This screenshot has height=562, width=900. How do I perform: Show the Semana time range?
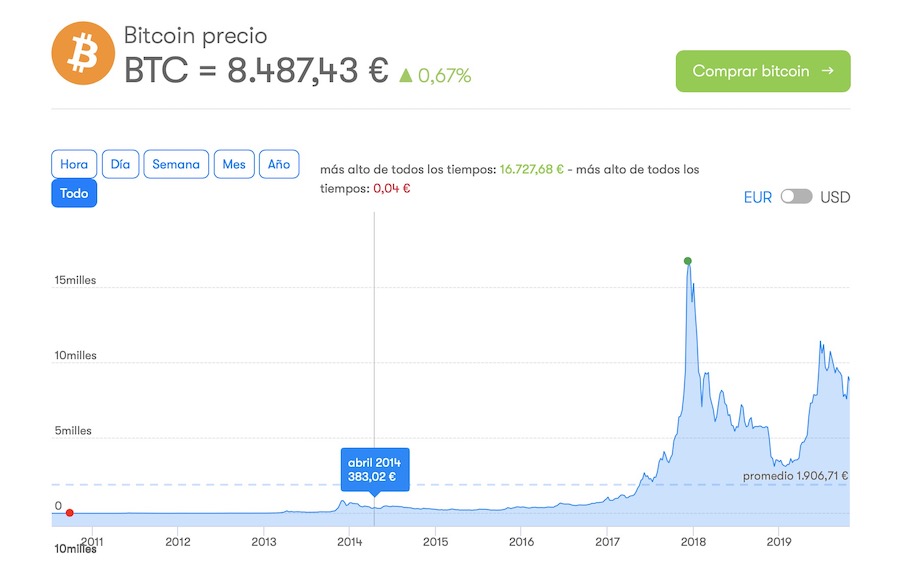click(x=176, y=164)
